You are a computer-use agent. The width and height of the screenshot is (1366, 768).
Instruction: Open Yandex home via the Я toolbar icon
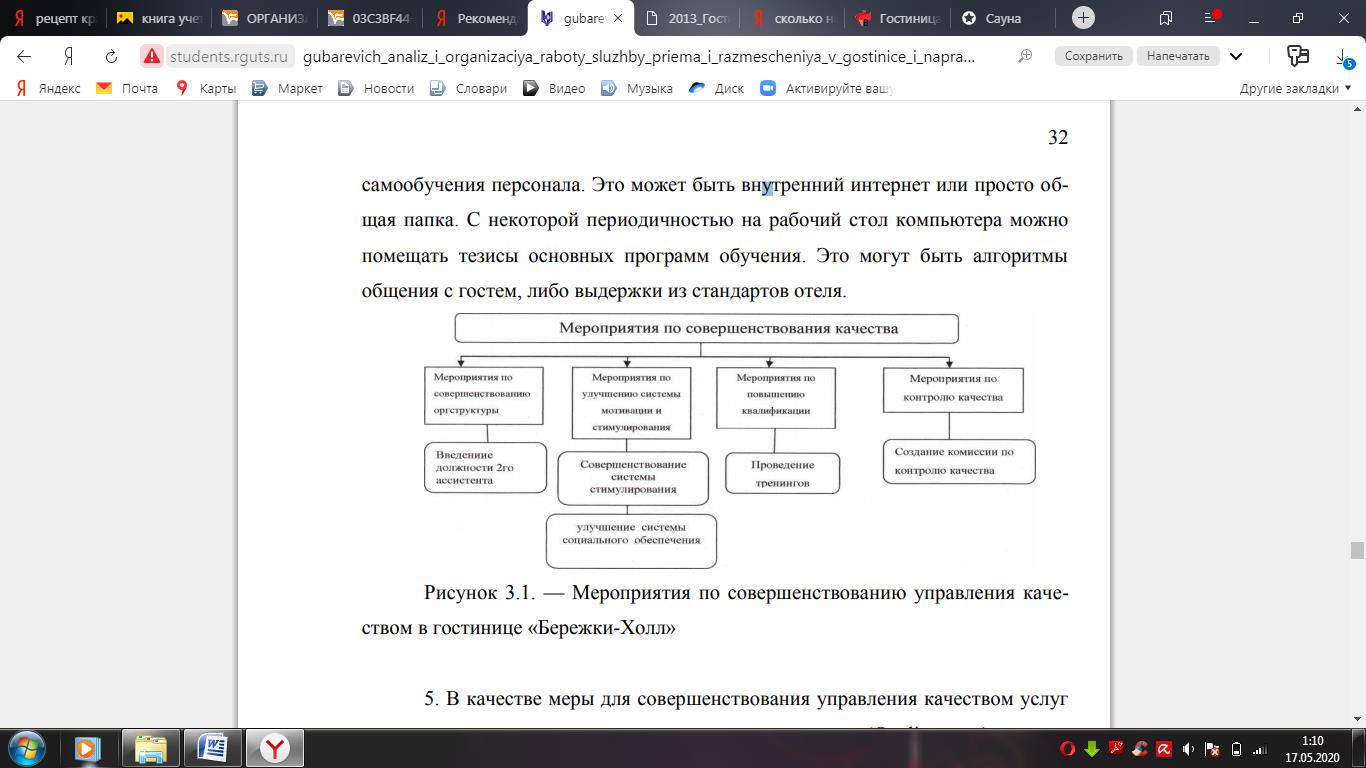click(x=69, y=56)
